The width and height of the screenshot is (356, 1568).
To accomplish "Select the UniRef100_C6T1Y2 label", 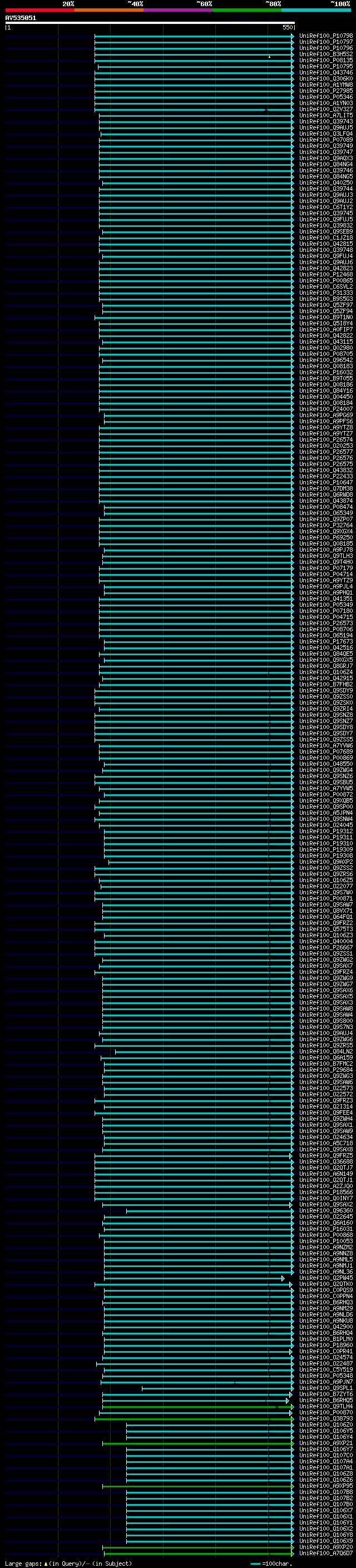I will tap(325, 207).
